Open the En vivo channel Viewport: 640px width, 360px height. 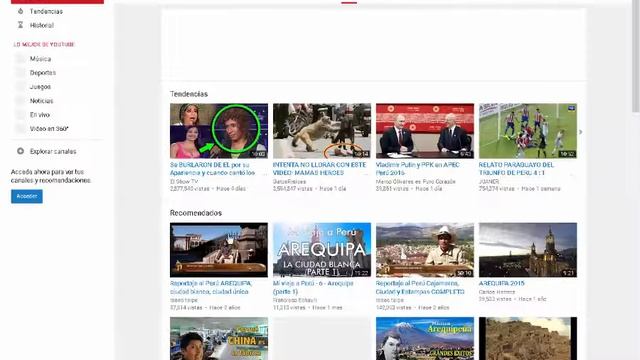click(40, 115)
